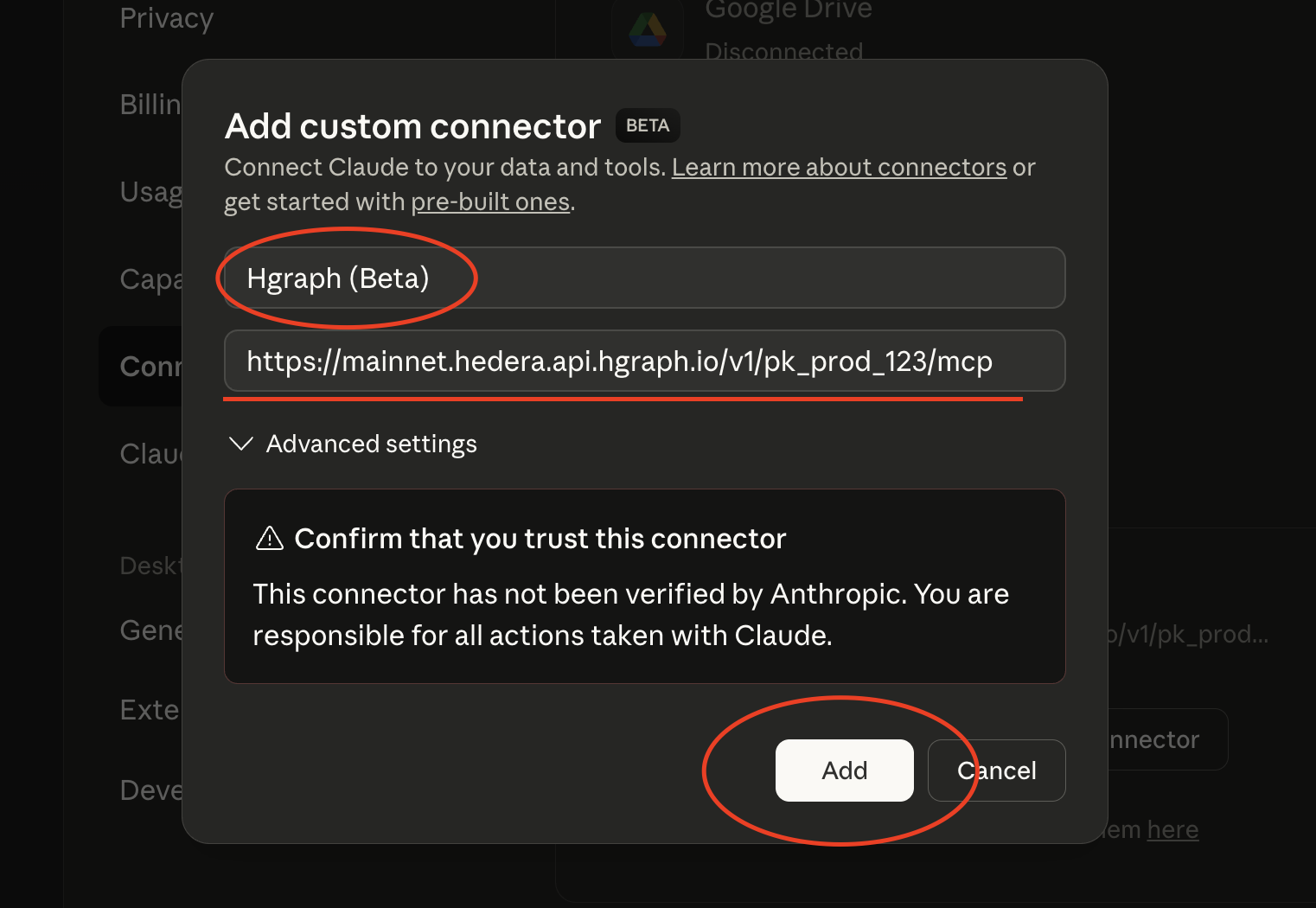Open the Usage settings section
The image size is (1316, 908).
pyautogui.click(x=152, y=192)
